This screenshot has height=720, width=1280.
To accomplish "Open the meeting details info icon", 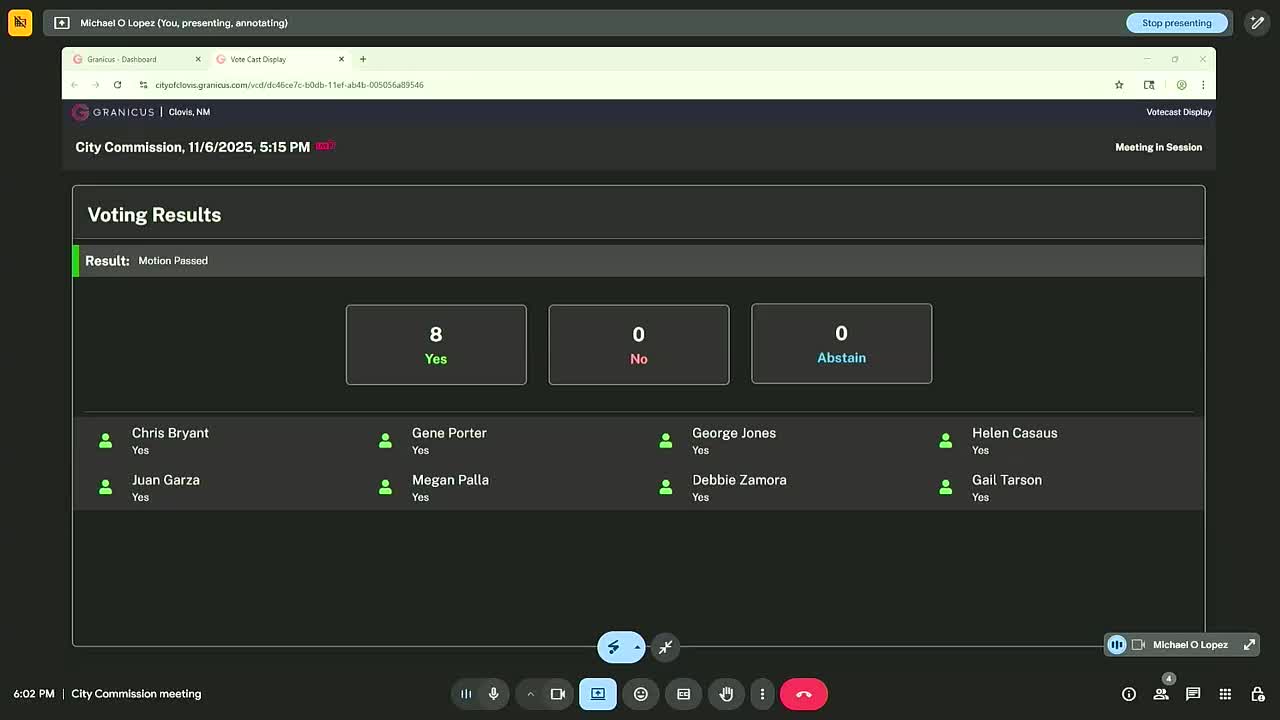I will pos(1129,694).
